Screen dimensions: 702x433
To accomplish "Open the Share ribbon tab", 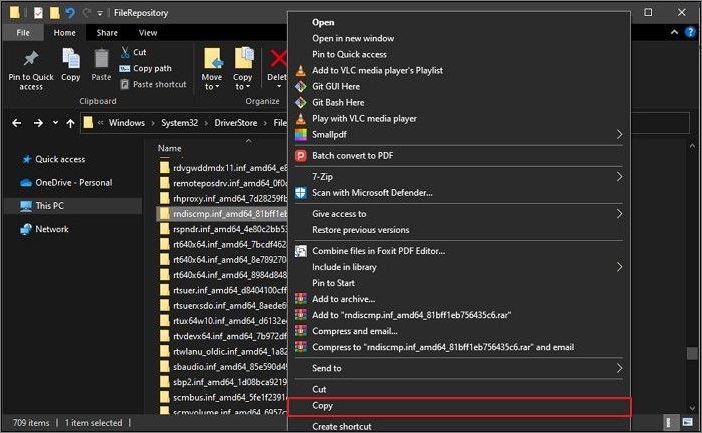I will point(107,33).
